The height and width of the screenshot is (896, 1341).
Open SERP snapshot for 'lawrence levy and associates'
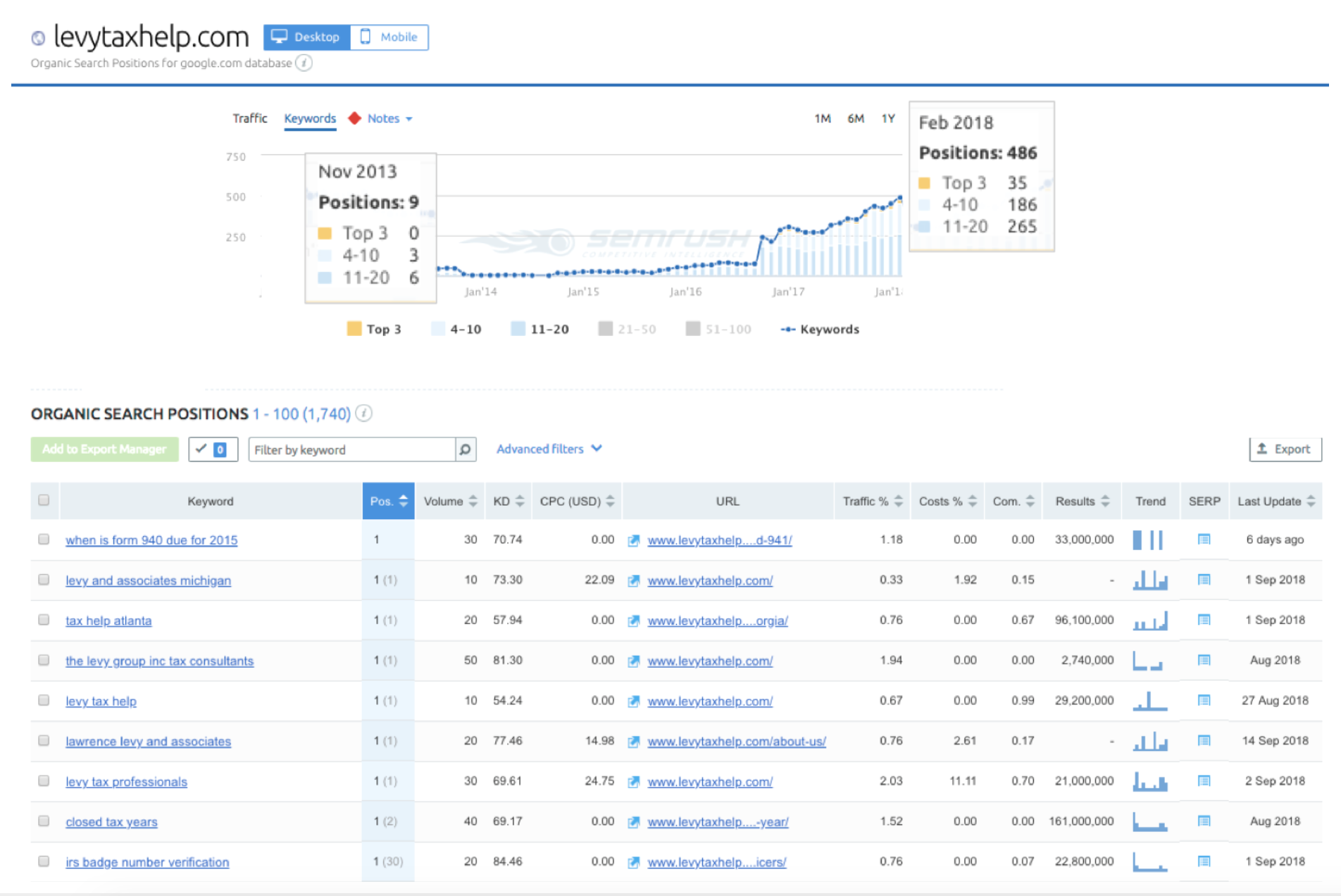coord(1204,740)
